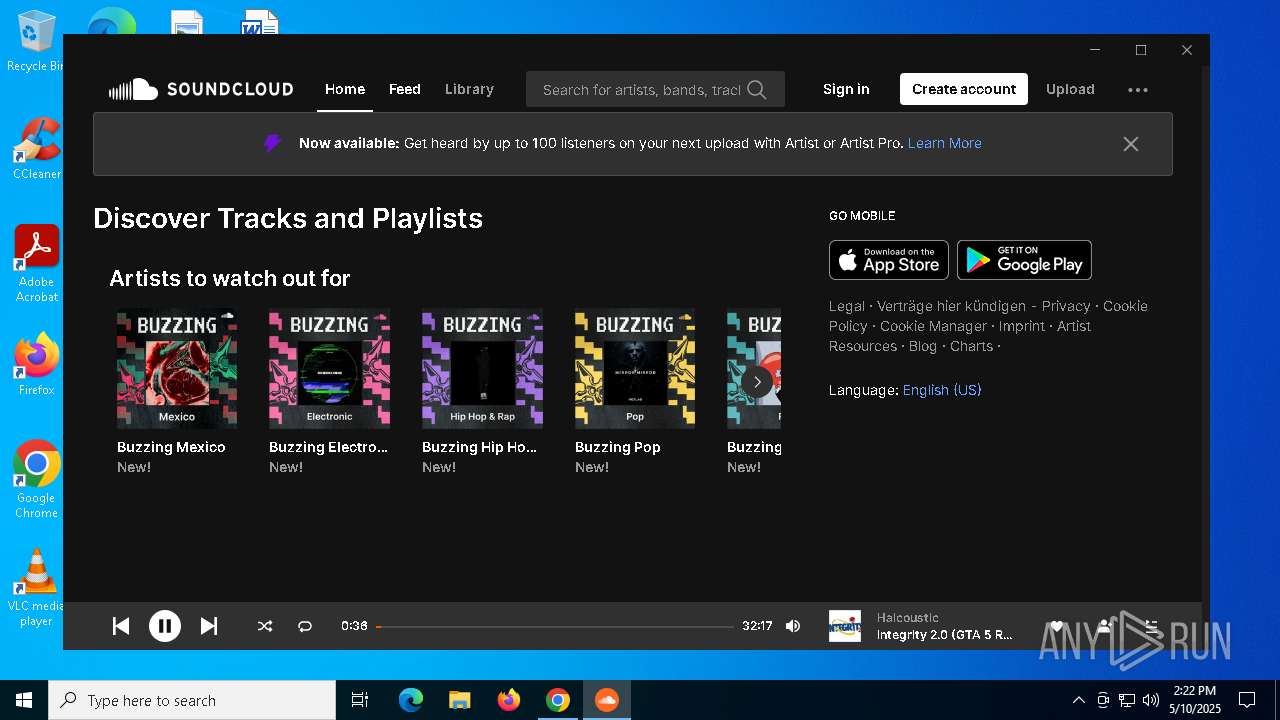Image resolution: width=1280 pixels, height=720 pixels.
Task: Open the notification center icon
Action: [x=1247, y=700]
